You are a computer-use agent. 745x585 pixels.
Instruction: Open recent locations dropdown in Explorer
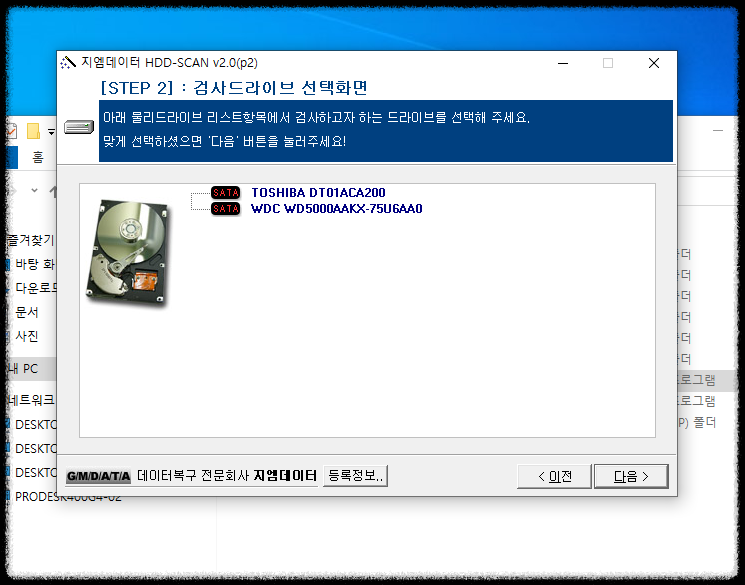(x=34, y=191)
